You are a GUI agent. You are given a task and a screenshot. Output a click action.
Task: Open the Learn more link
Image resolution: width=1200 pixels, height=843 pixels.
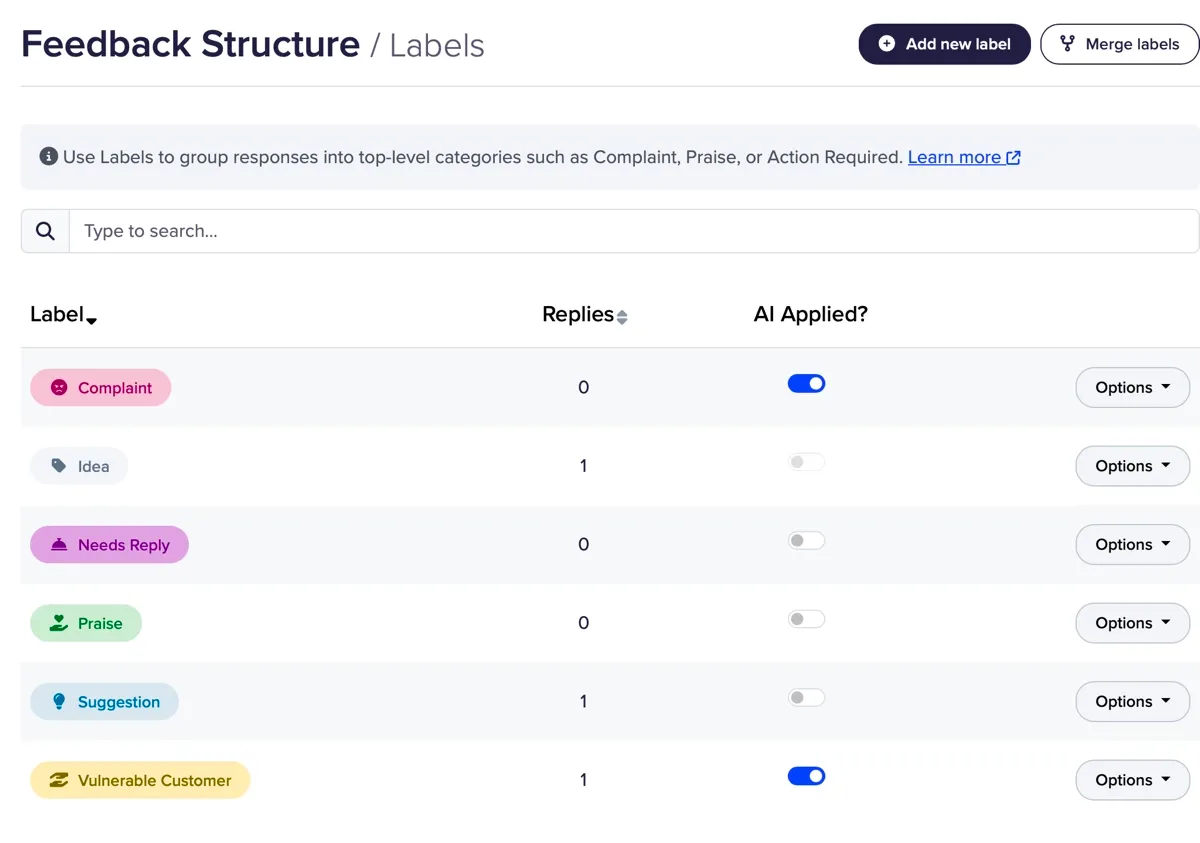(956, 156)
